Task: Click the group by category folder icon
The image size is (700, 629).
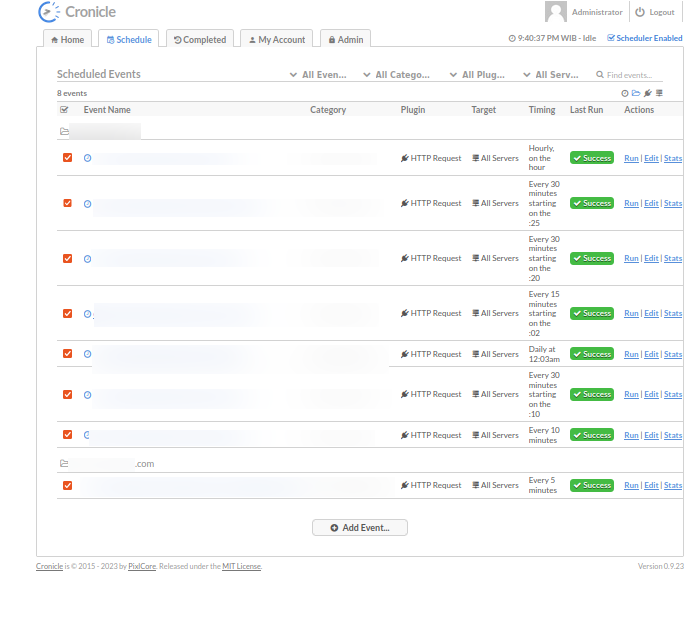Action: 636,93
